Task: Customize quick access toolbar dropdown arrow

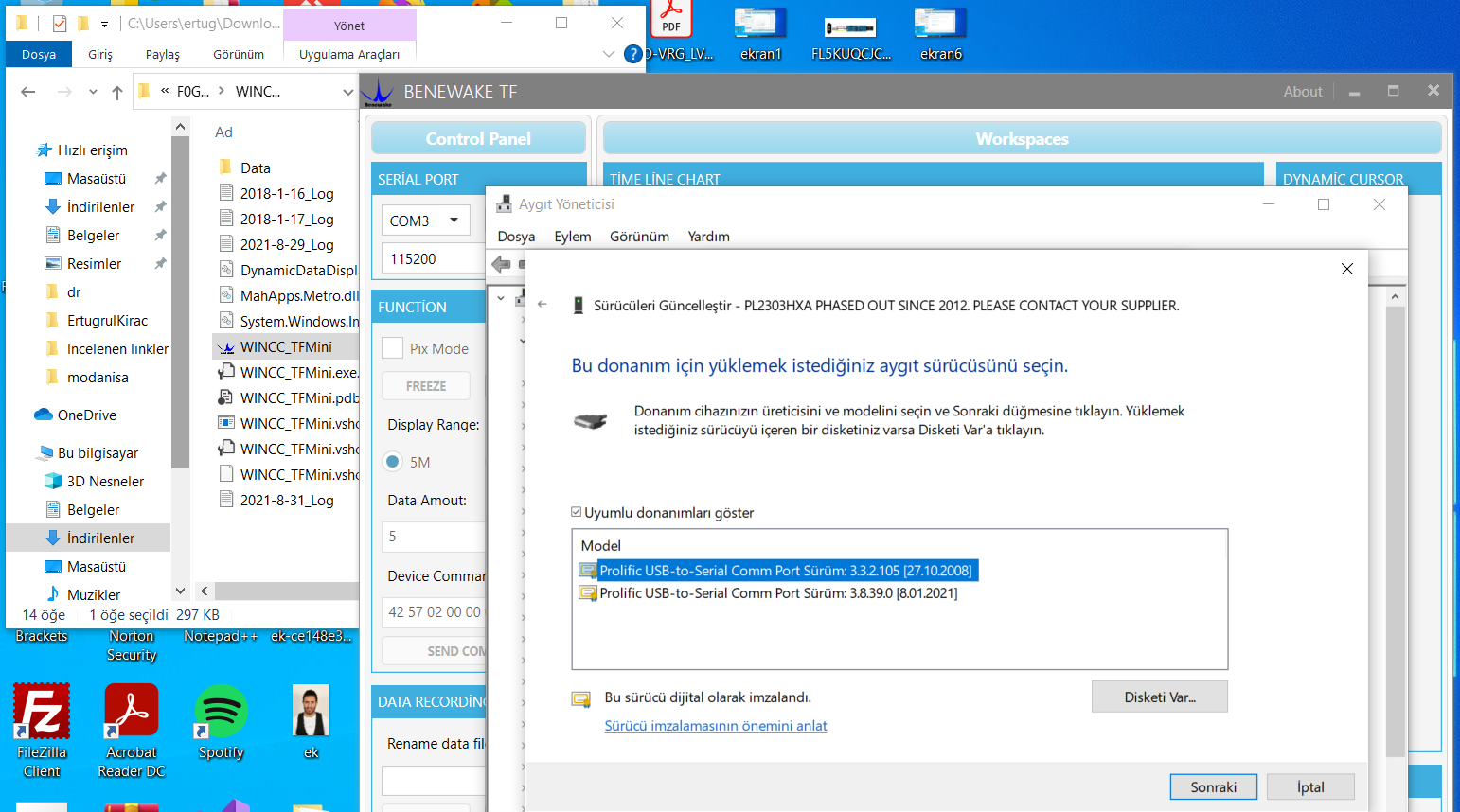Action: [x=104, y=24]
